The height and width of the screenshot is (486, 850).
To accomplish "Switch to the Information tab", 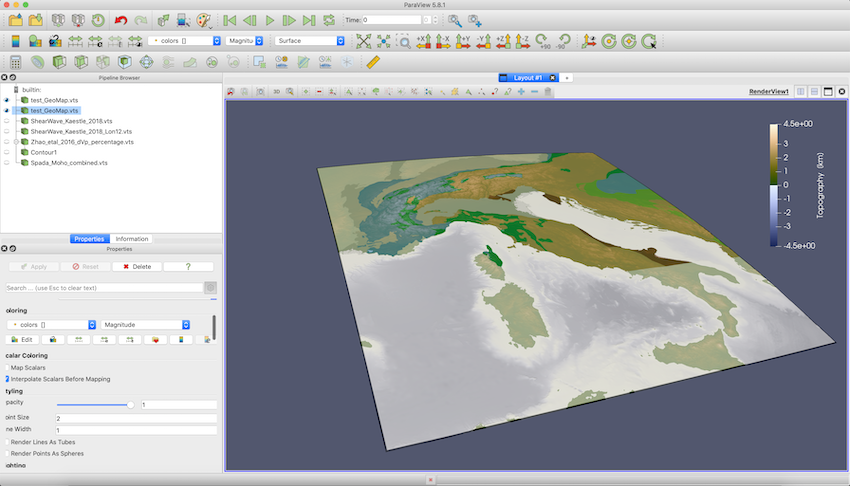I will [x=132, y=239].
